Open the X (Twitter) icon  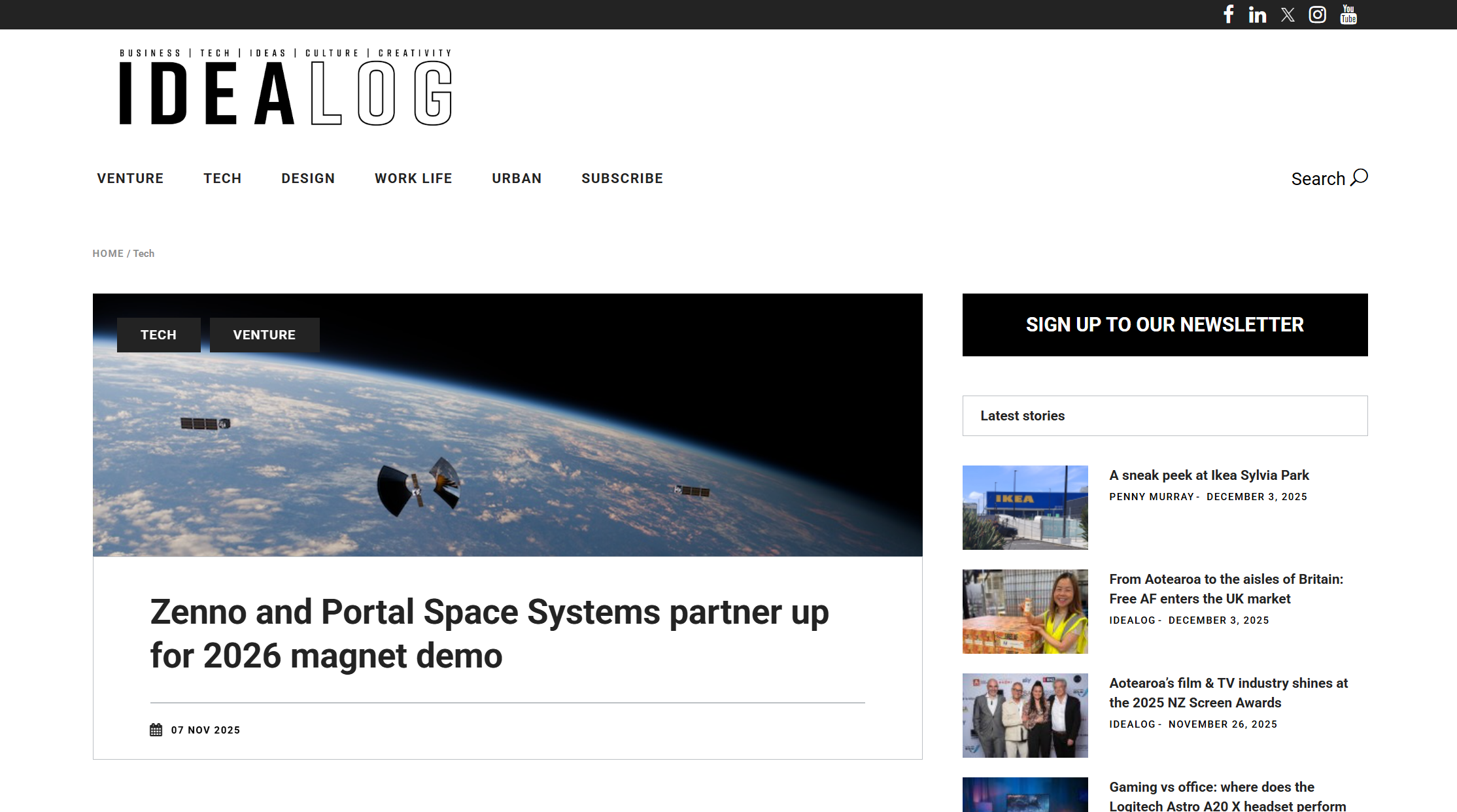[x=1288, y=14]
